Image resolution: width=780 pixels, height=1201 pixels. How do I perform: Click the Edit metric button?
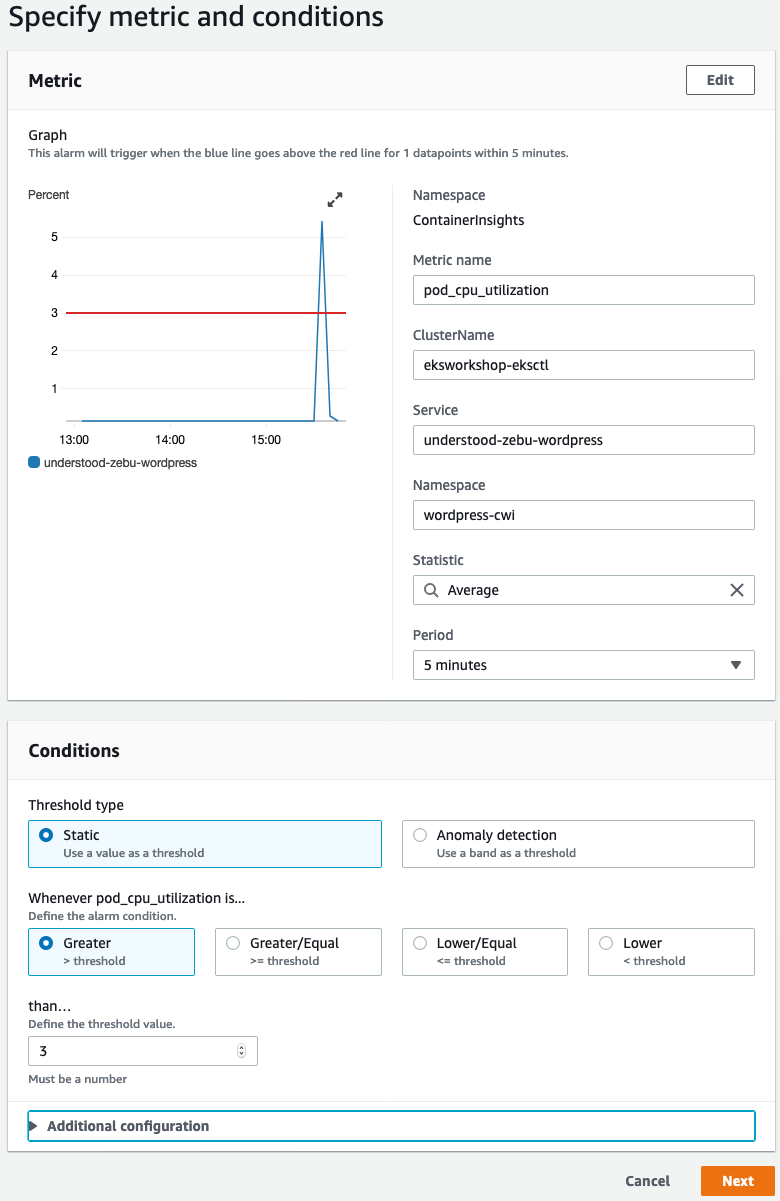click(719, 80)
